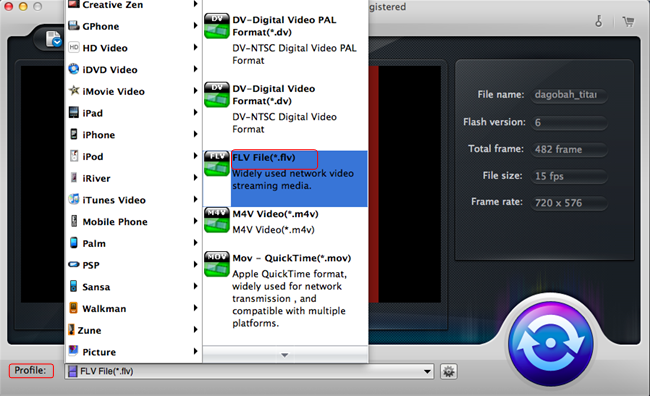The image size is (650, 396).
Task: Click the File name field dagobah_titan
Action: 569,95
